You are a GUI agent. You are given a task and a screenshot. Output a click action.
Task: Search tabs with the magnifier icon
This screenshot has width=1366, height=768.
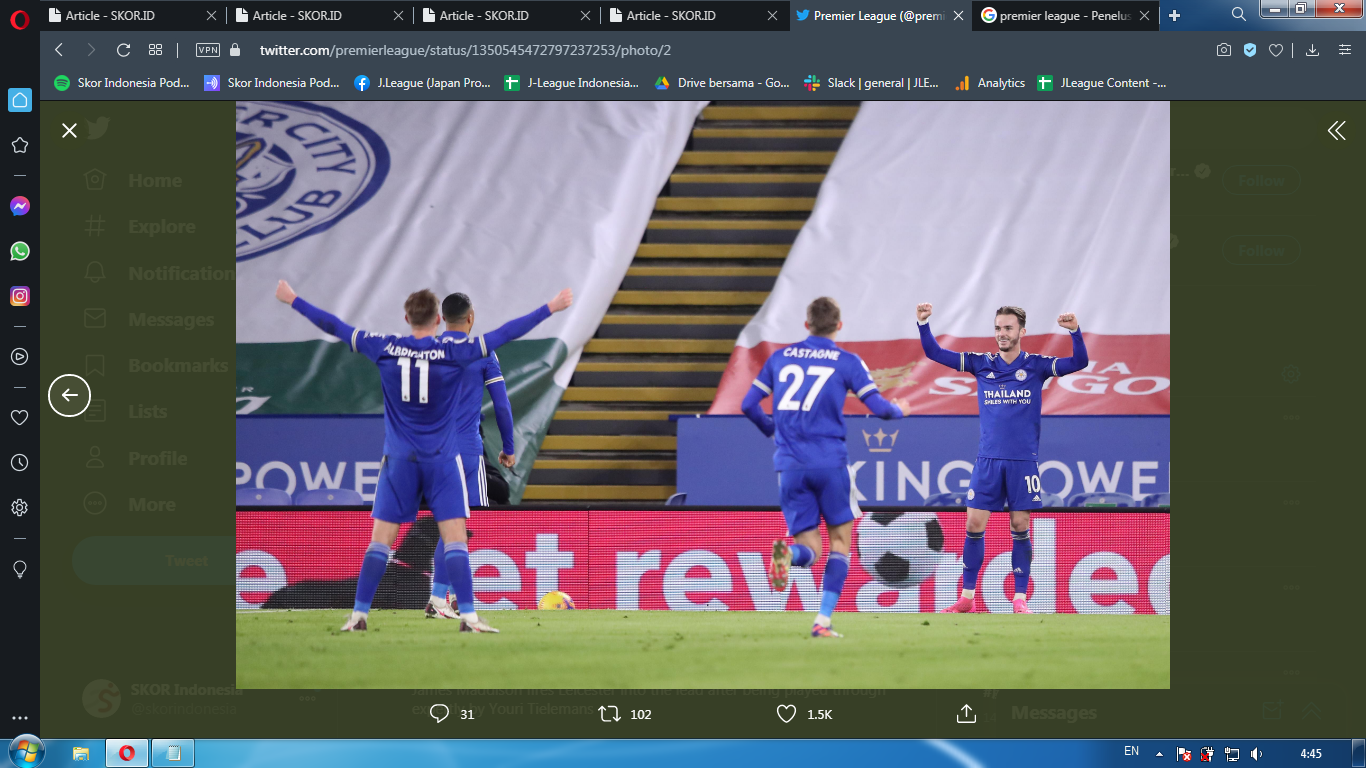tap(1238, 14)
